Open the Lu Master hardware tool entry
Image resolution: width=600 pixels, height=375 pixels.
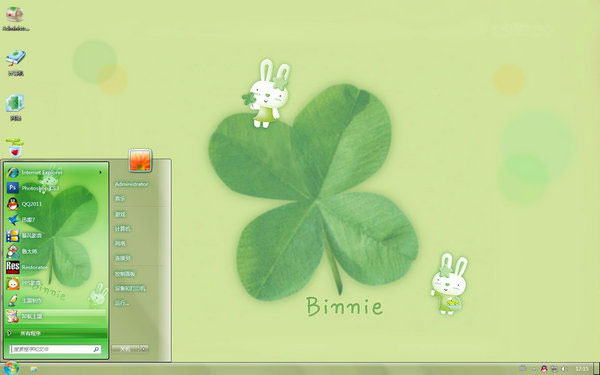point(55,251)
